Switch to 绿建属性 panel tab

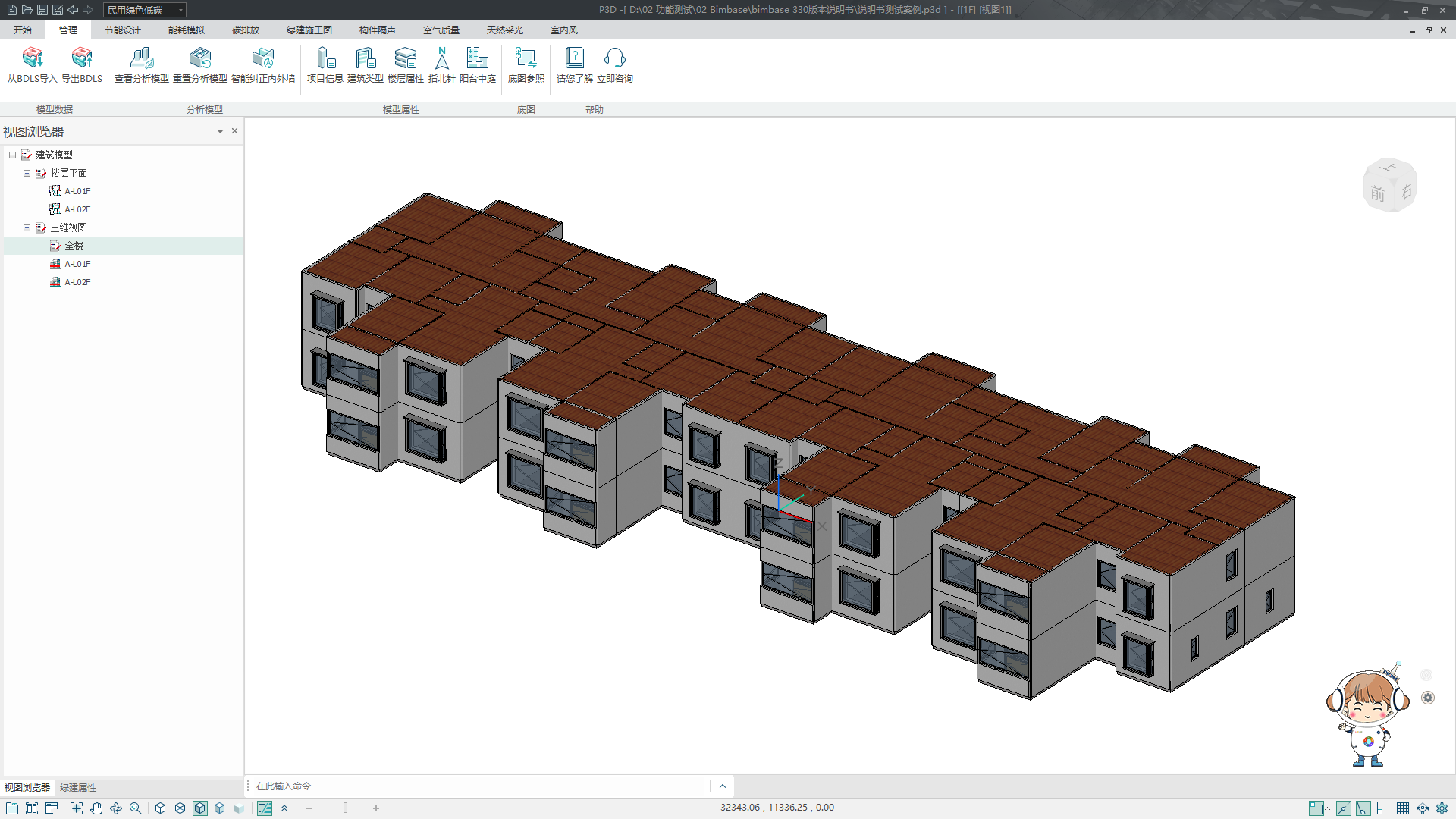pos(78,788)
